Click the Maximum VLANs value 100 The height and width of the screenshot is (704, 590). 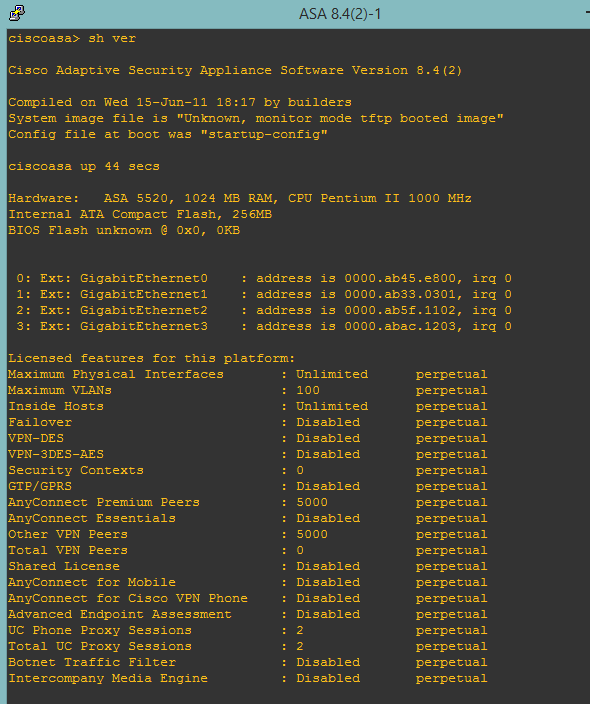308,390
